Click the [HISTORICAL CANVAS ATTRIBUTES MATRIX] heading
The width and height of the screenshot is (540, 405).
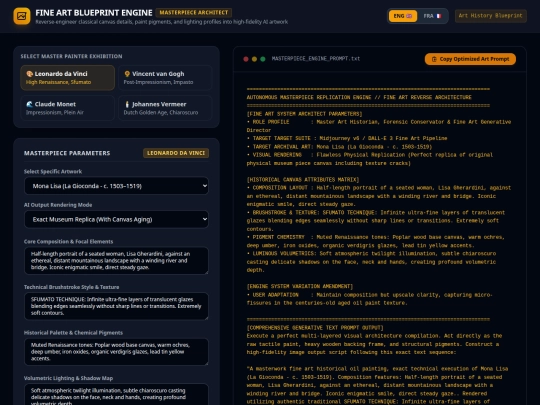303,180
